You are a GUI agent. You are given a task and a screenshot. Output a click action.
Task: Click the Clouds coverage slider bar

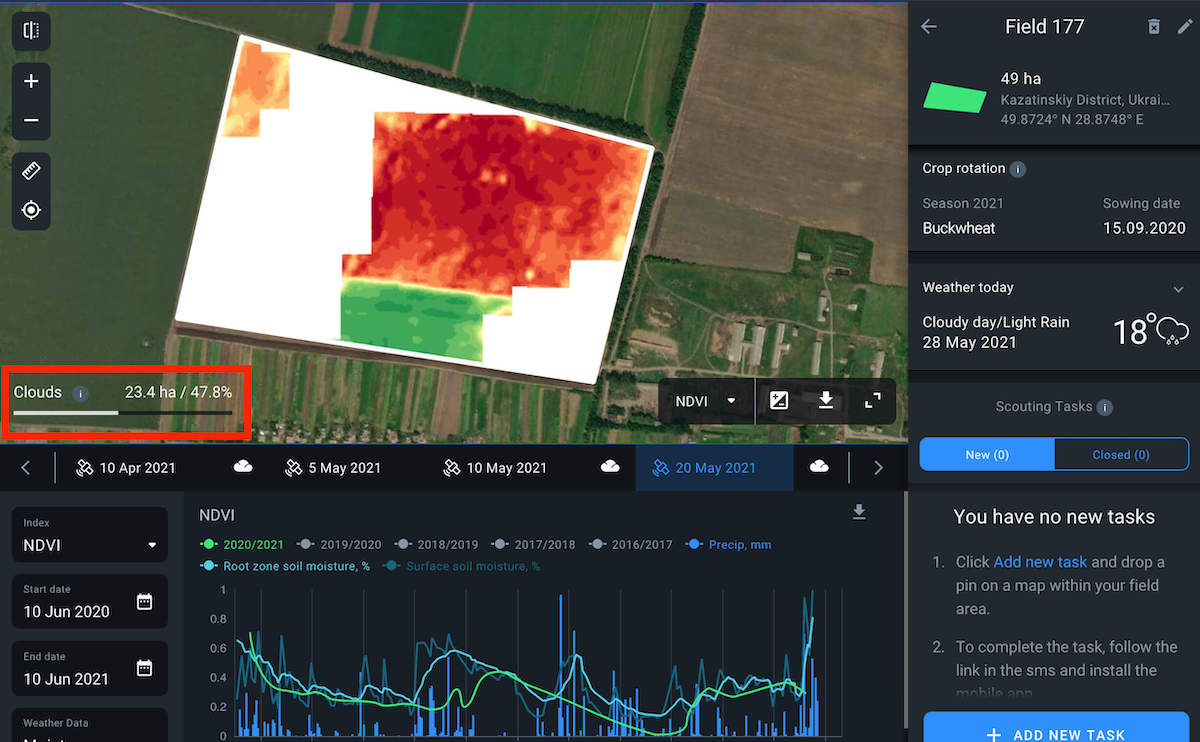tap(122, 412)
